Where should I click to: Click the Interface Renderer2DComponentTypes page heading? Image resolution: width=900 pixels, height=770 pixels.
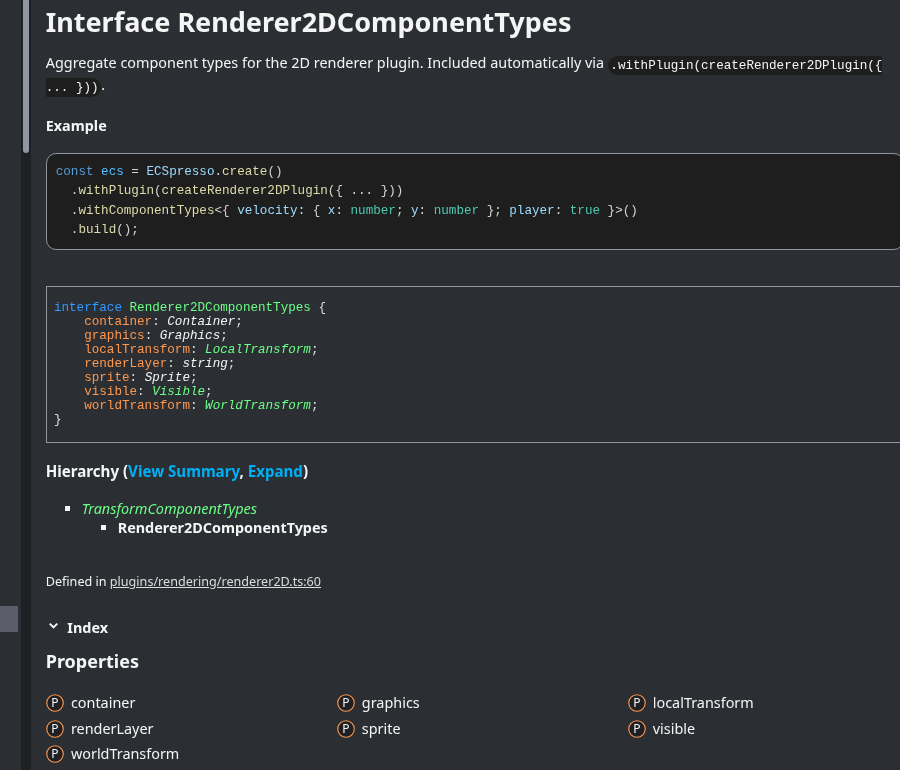[x=308, y=23]
